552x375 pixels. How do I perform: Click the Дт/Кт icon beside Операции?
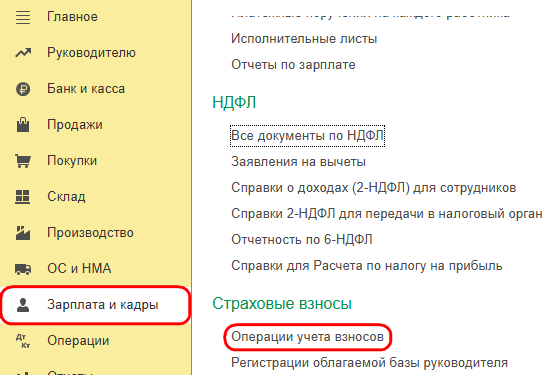23,341
